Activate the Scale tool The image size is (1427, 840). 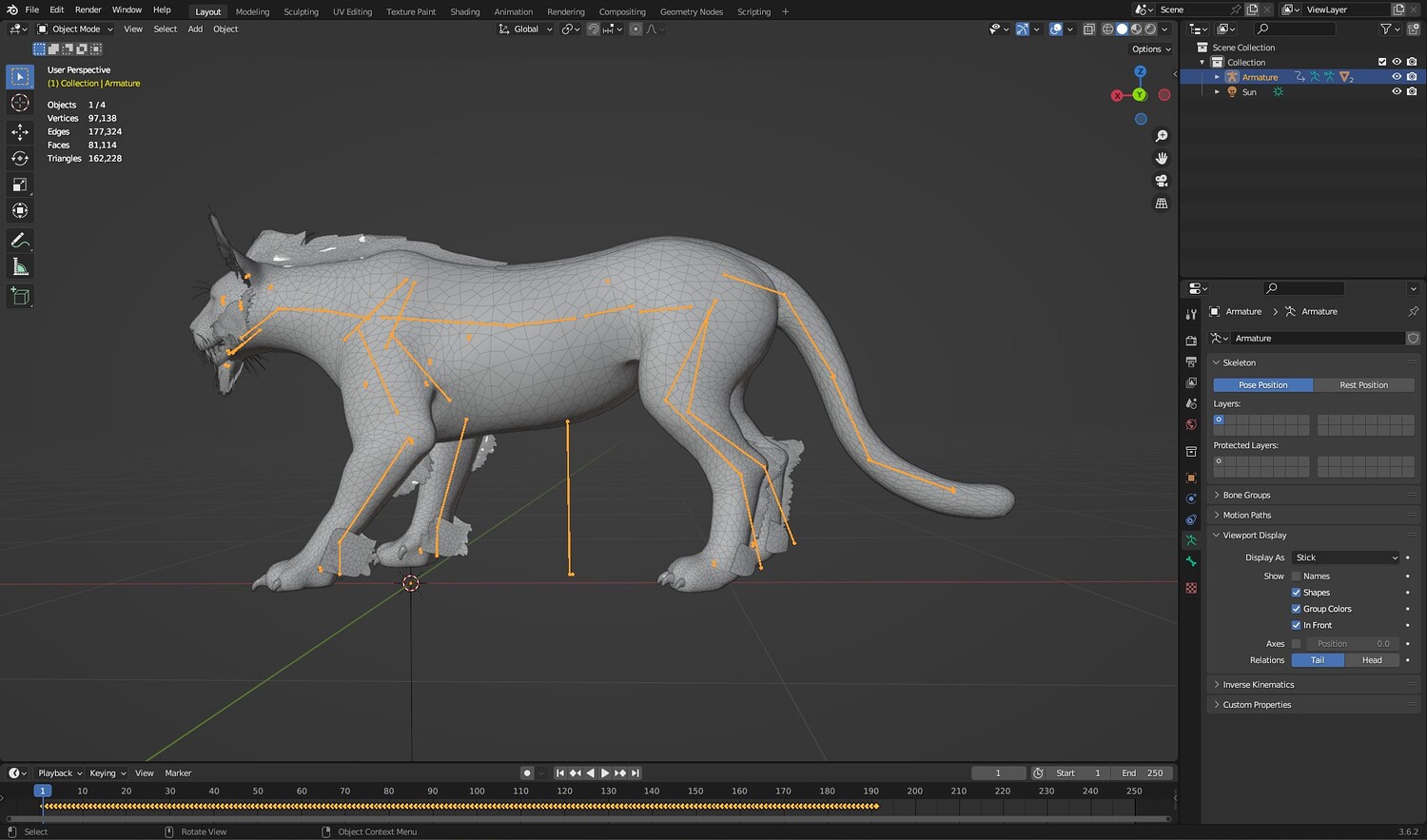[x=20, y=185]
